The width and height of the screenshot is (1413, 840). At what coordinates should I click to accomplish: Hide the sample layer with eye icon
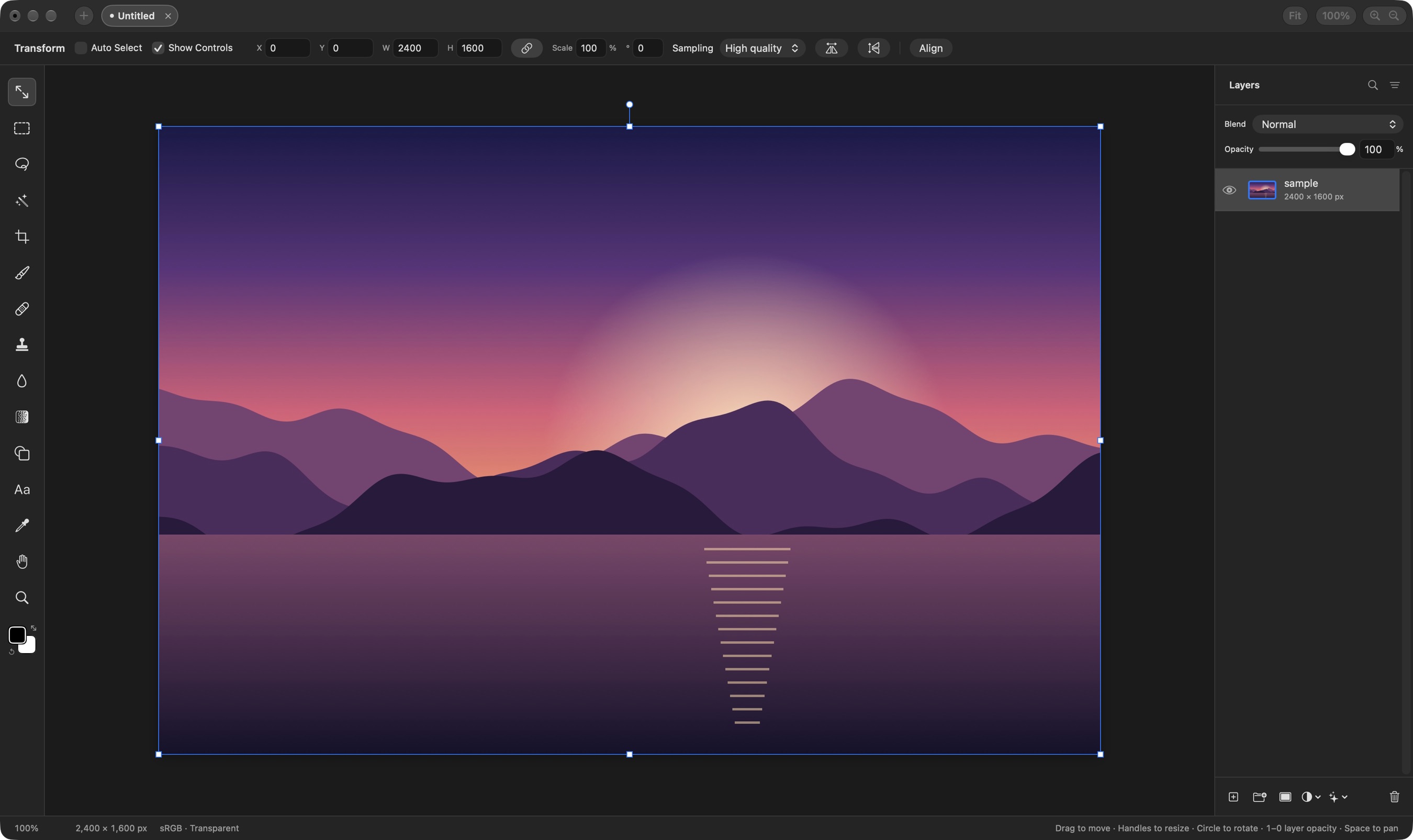[x=1229, y=190]
